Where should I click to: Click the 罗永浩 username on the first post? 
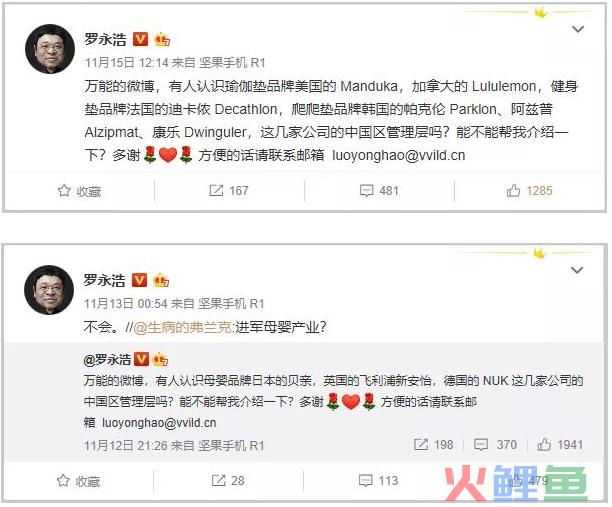click(x=105, y=39)
